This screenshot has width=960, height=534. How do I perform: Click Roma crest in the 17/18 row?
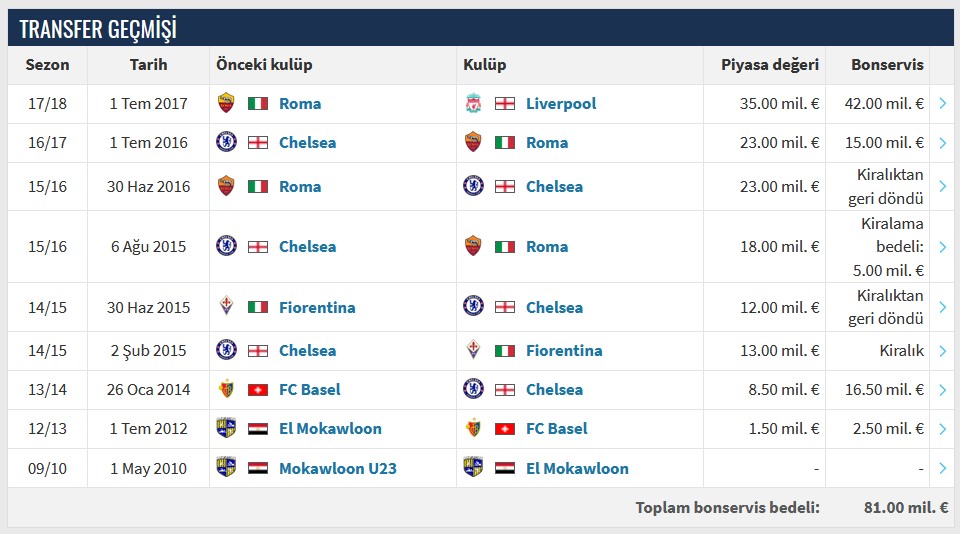[x=226, y=103]
